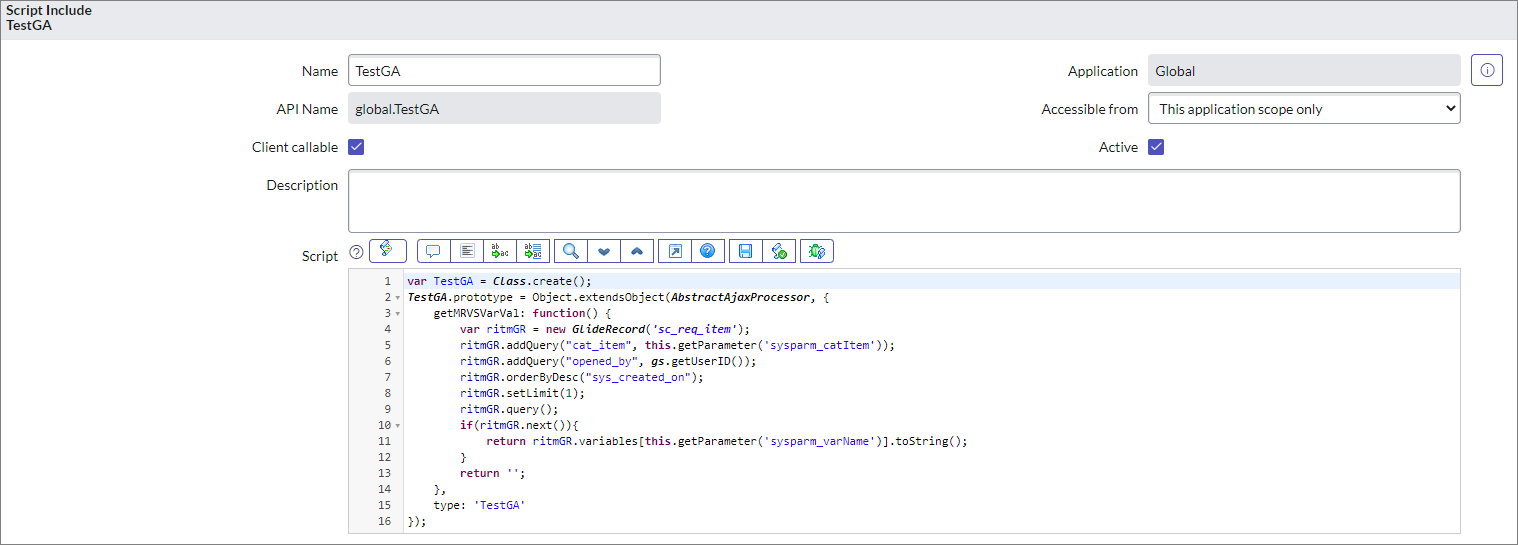
Task: Click the Accessible from label
Action: click(x=1090, y=109)
